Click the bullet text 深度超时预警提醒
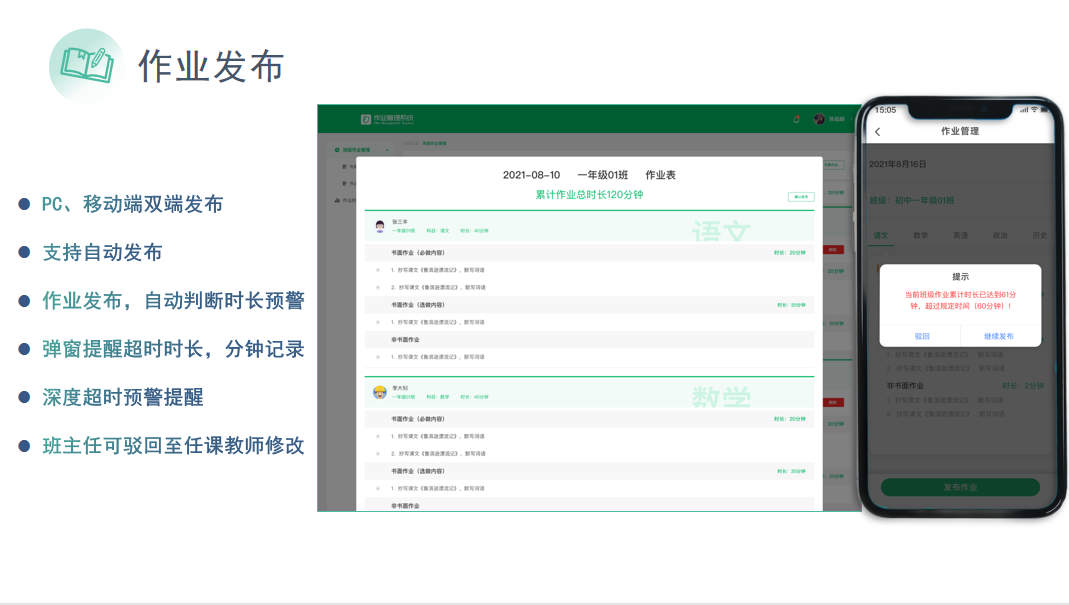1069x605 pixels. [x=123, y=398]
